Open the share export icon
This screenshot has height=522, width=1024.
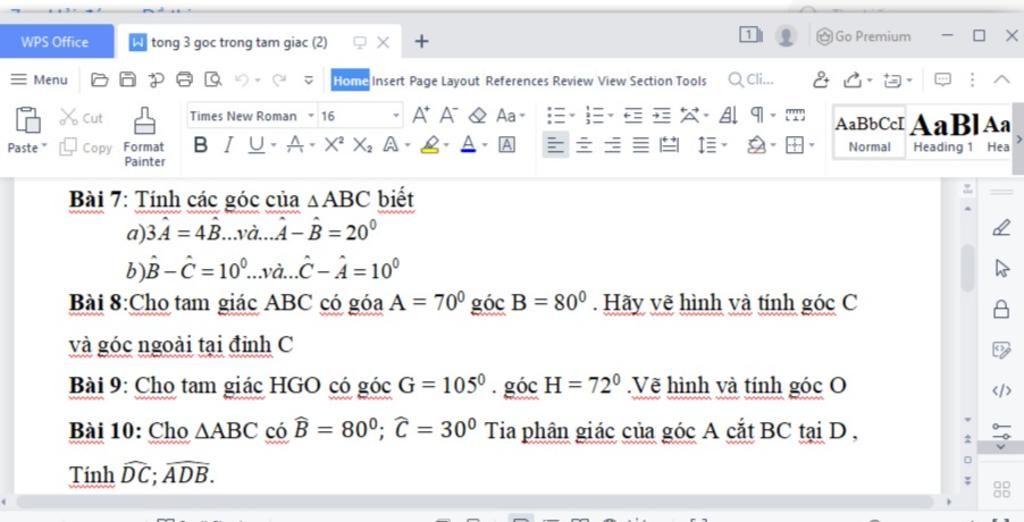(x=852, y=80)
